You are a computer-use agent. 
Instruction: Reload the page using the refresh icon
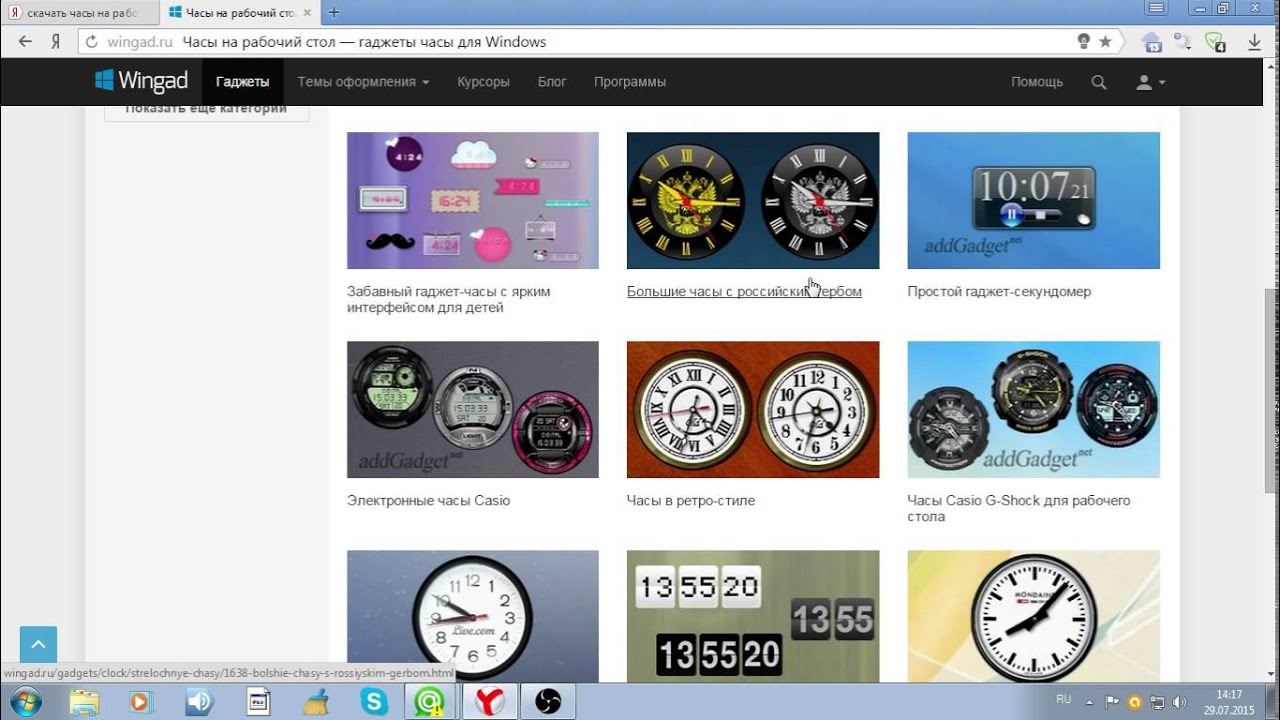click(91, 42)
